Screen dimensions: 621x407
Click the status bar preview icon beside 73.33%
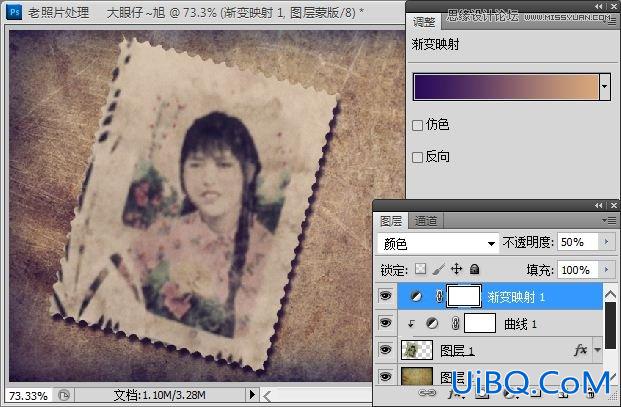click(64, 395)
